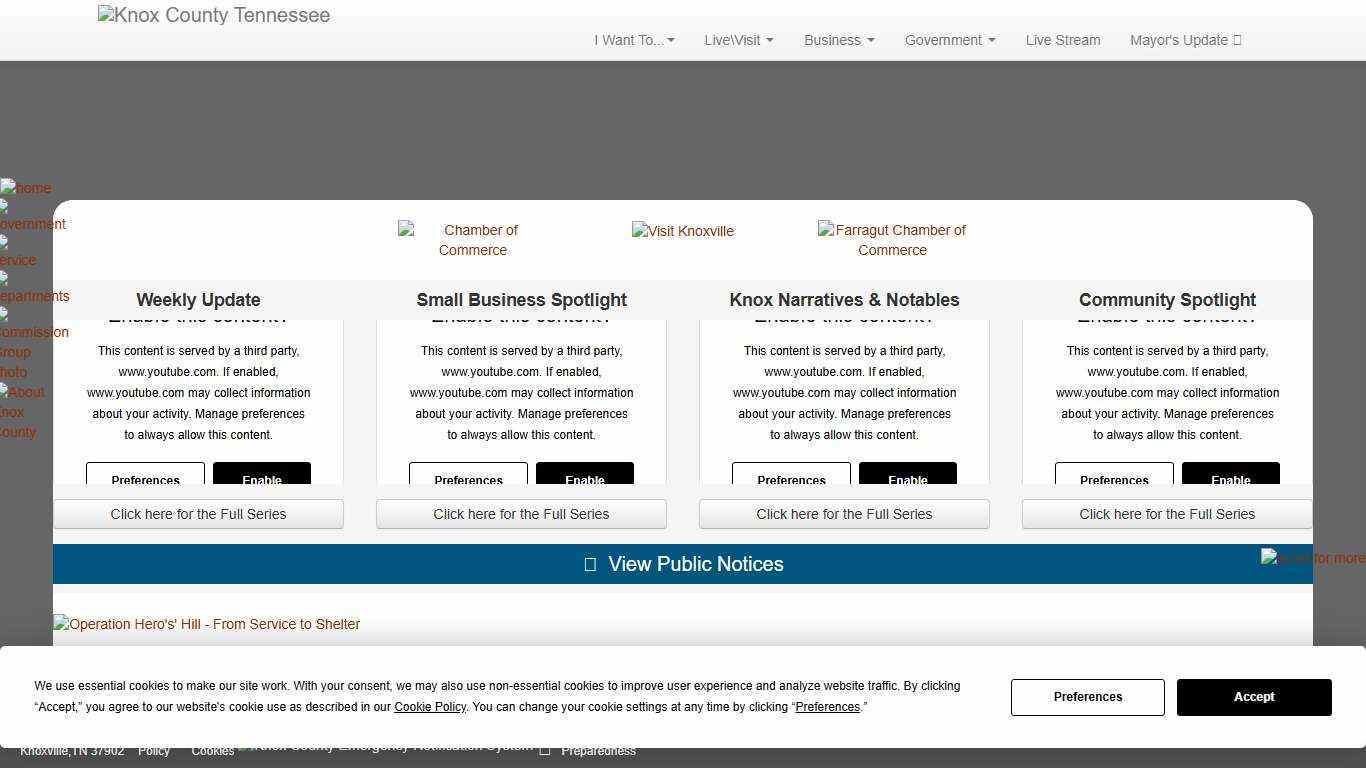This screenshot has width=1366, height=768.
Task: Expand the Business dropdown menu
Action: tap(839, 40)
